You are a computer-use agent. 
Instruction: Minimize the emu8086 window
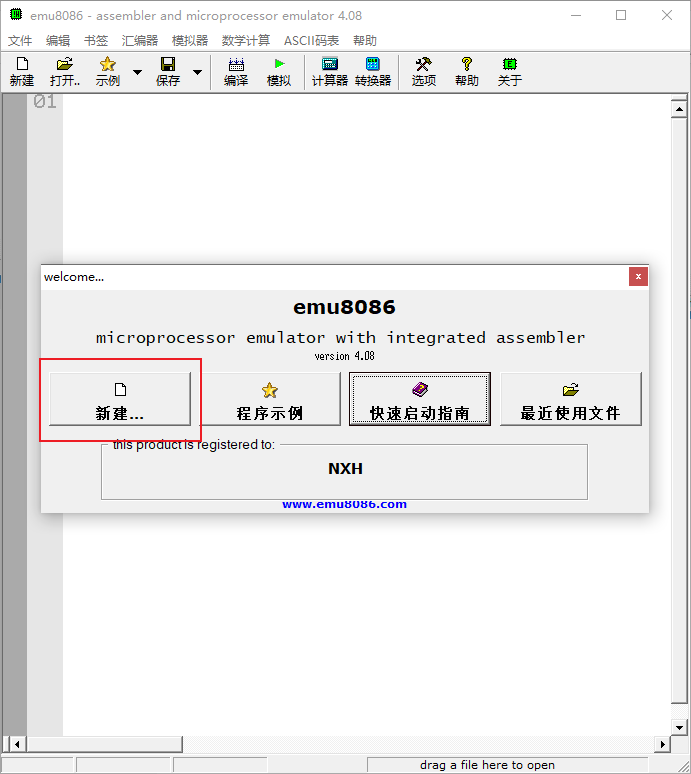(x=576, y=15)
